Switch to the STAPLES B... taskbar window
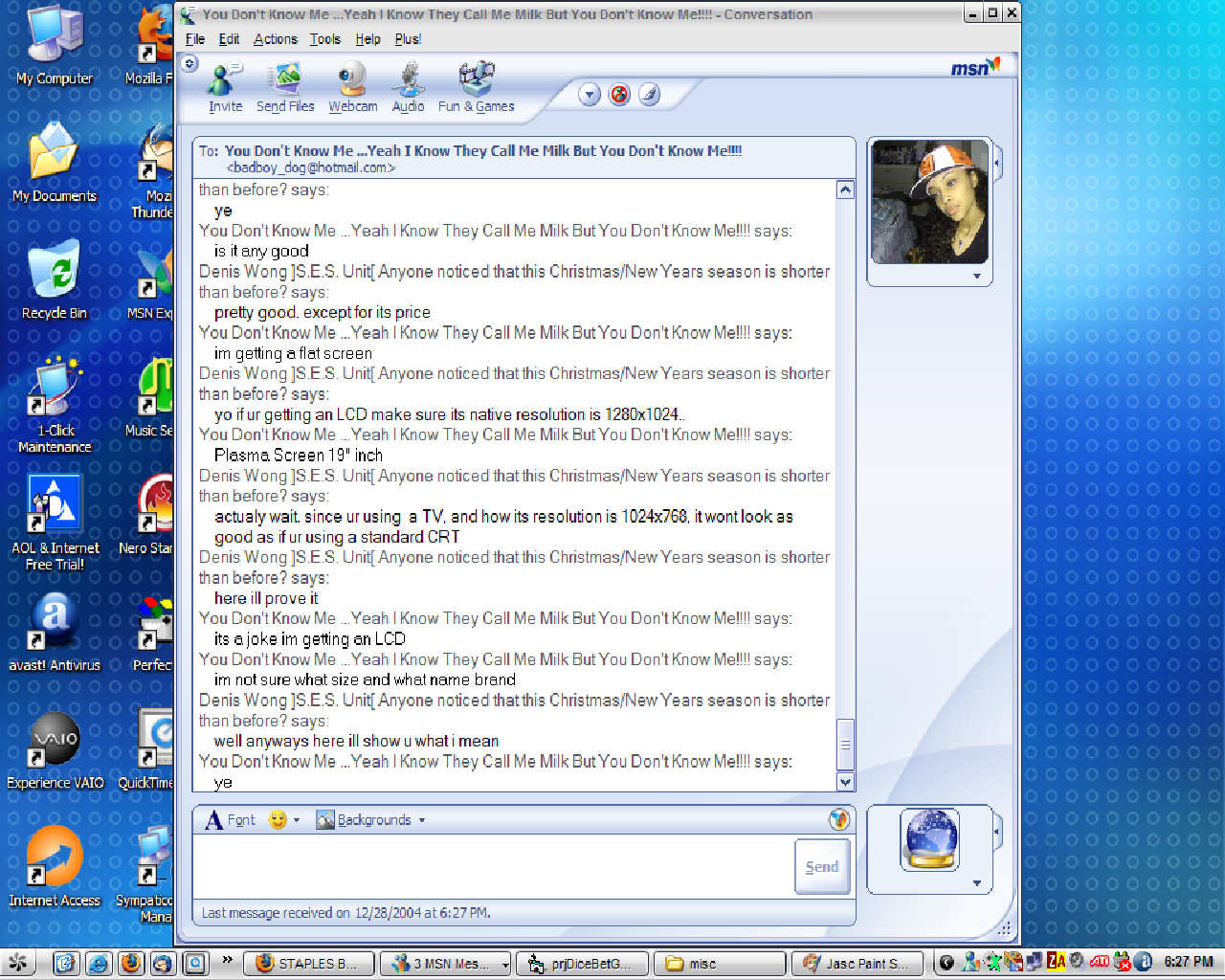Viewport: 1225px width, 980px height. (309, 964)
